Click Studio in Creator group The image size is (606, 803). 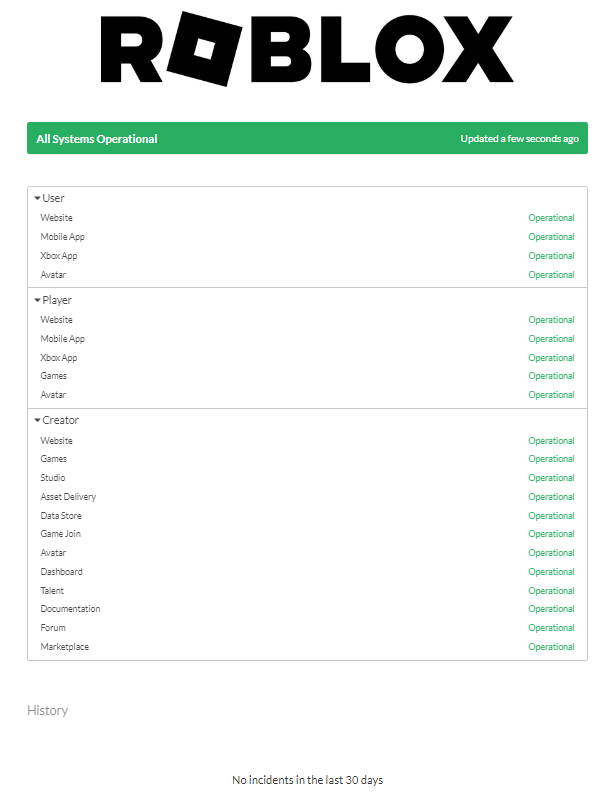click(x=53, y=478)
